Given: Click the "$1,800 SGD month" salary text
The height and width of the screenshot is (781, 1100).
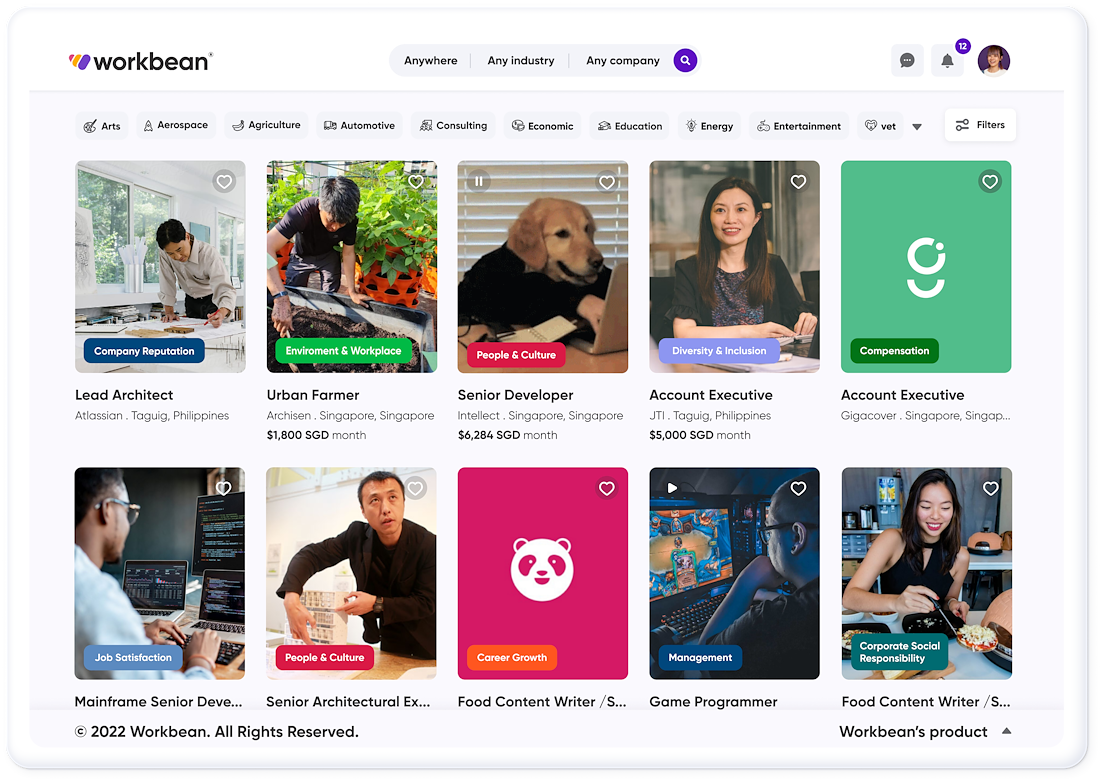Looking at the screenshot, I should (x=316, y=435).
